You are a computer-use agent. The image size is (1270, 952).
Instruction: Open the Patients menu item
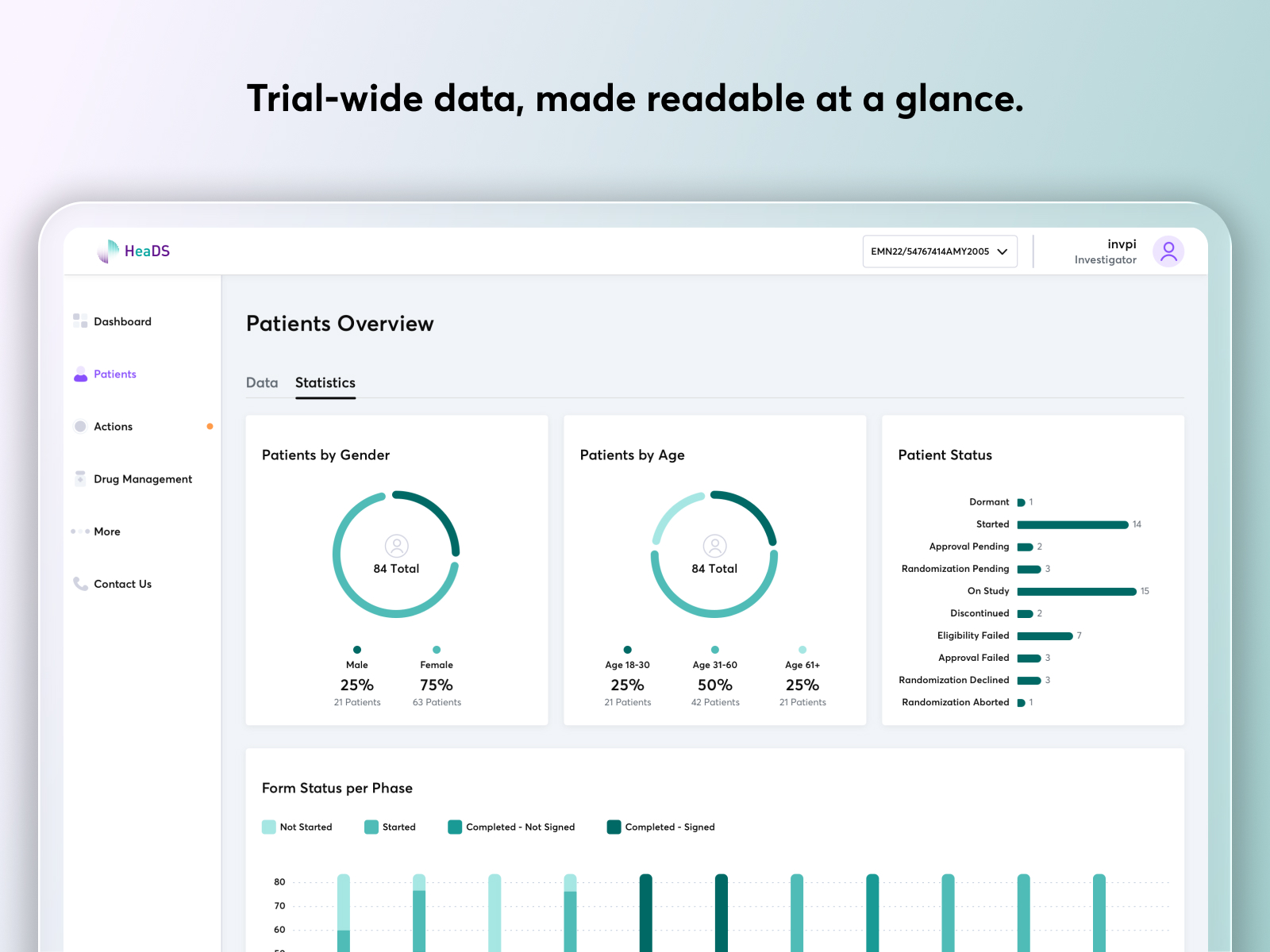pos(115,374)
